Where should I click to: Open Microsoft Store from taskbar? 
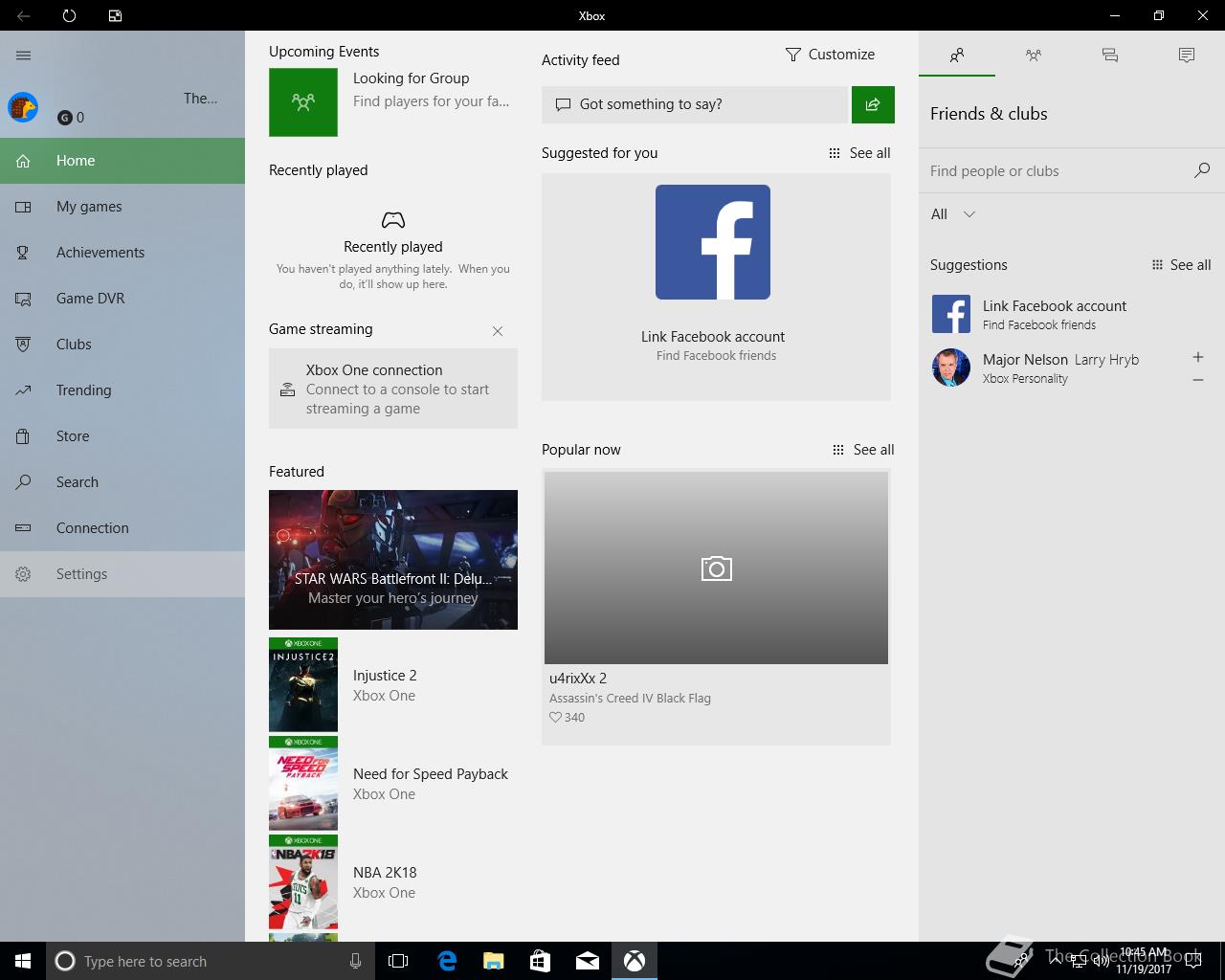[x=541, y=961]
